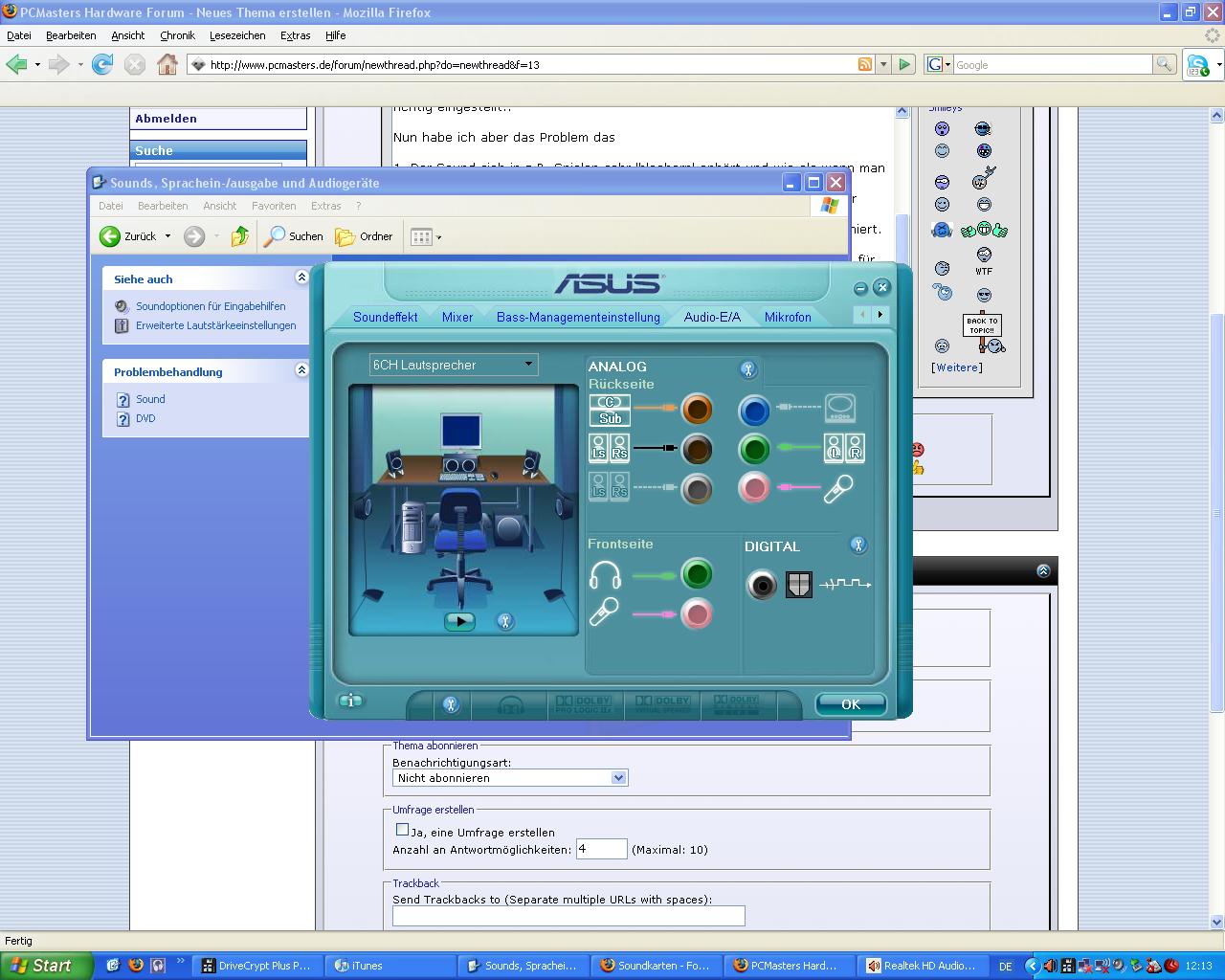Reload the page in Firefox
1225x980 pixels.
click(x=102, y=64)
